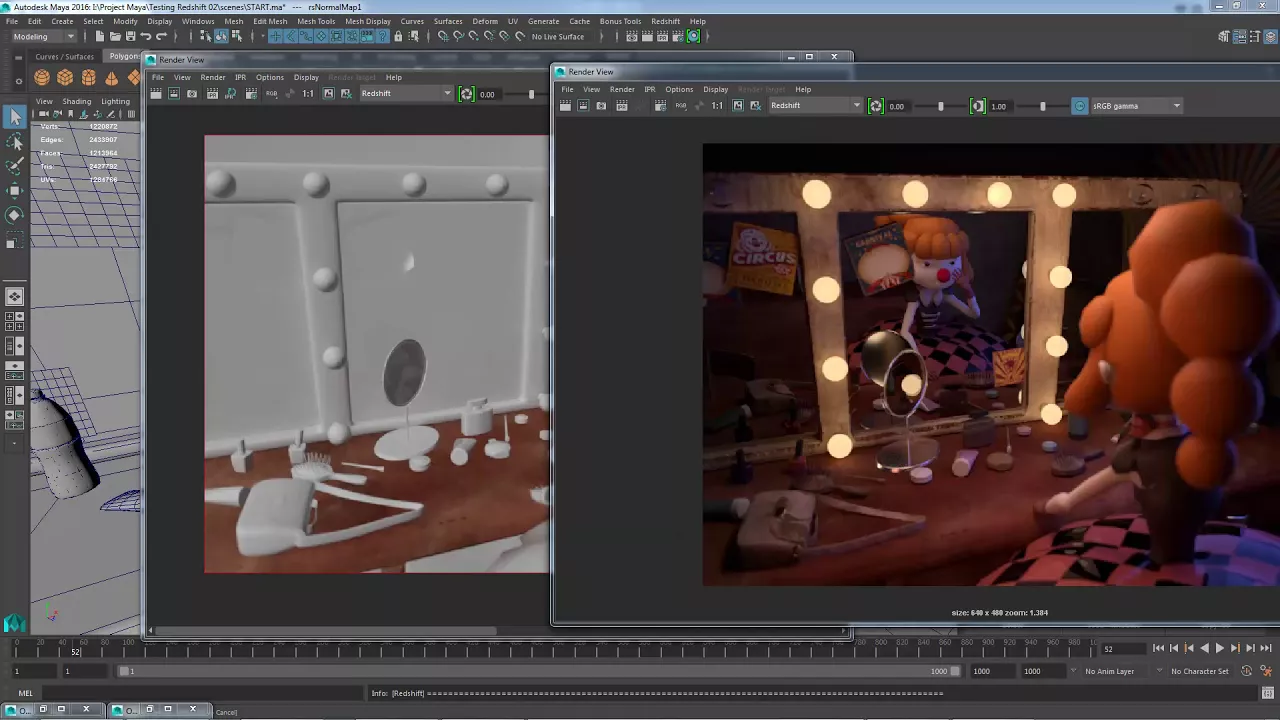
Task: Click the 1:1 real size button in left Render View
Action: 308,94
